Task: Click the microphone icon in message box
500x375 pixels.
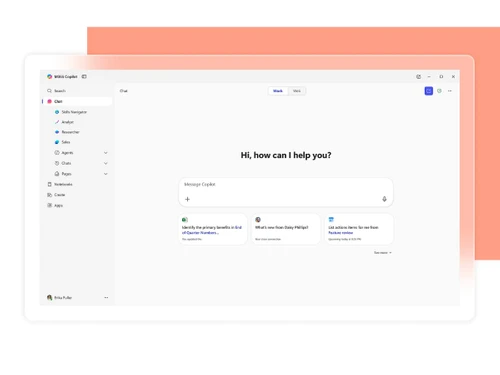Action: pos(384,199)
